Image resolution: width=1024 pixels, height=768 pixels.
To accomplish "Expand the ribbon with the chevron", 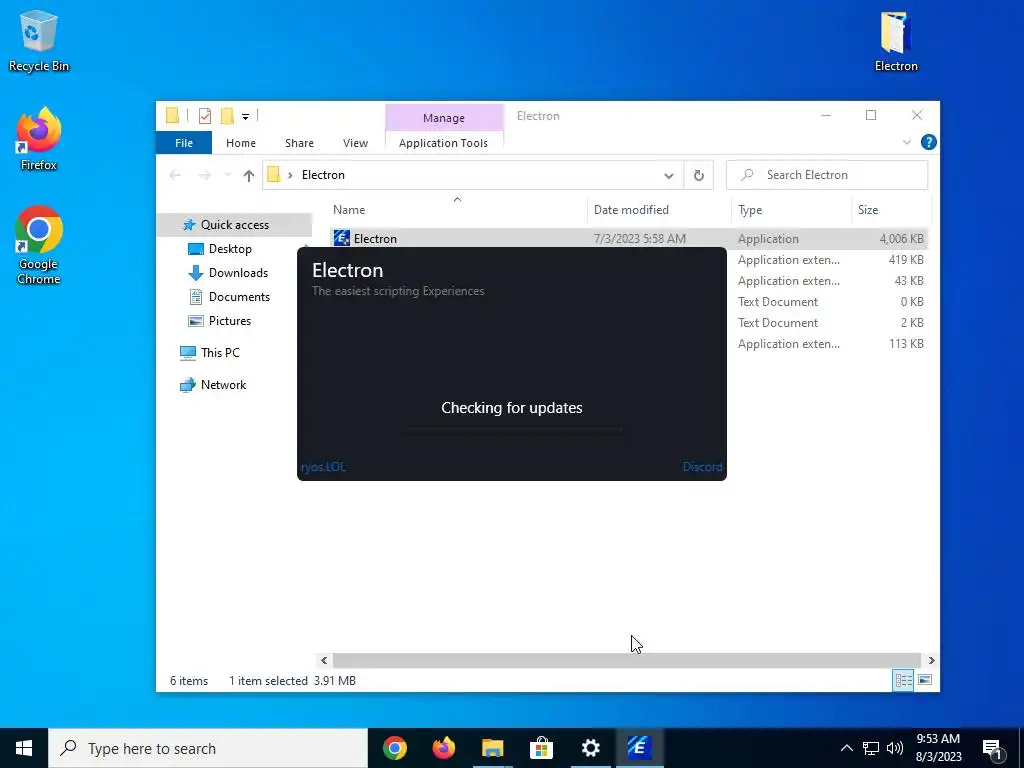I will 906,142.
